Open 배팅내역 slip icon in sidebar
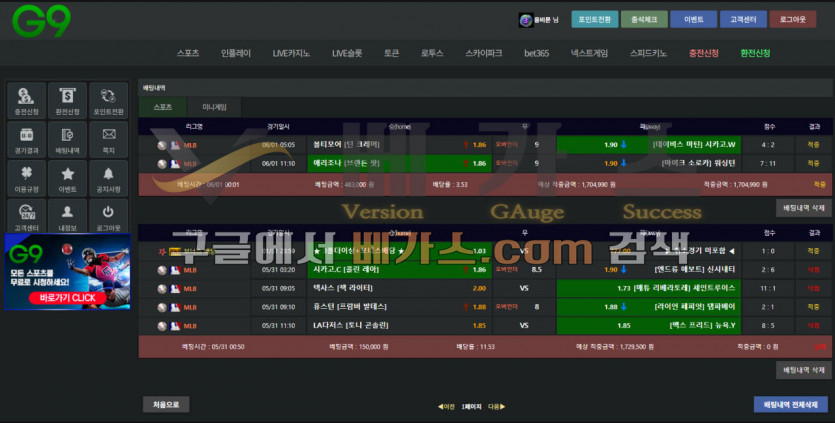This screenshot has height=423, width=835. 67,139
